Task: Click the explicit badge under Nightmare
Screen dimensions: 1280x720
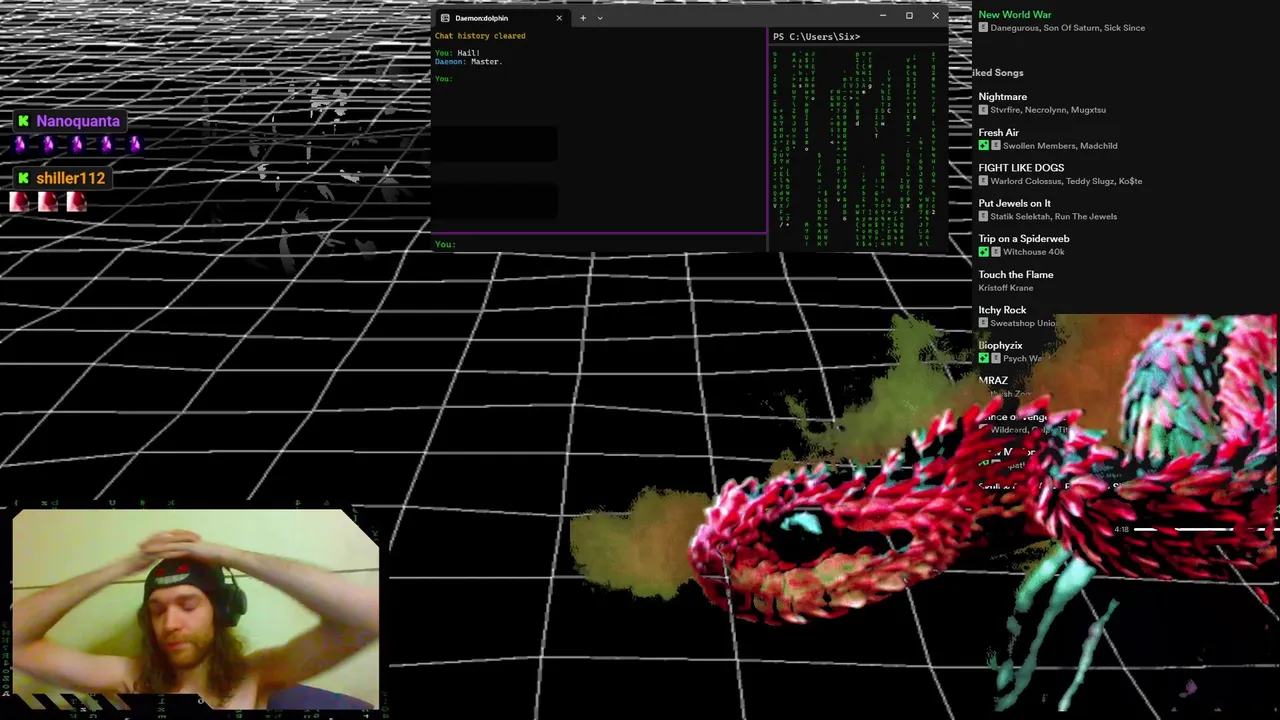Action: point(983,110)
